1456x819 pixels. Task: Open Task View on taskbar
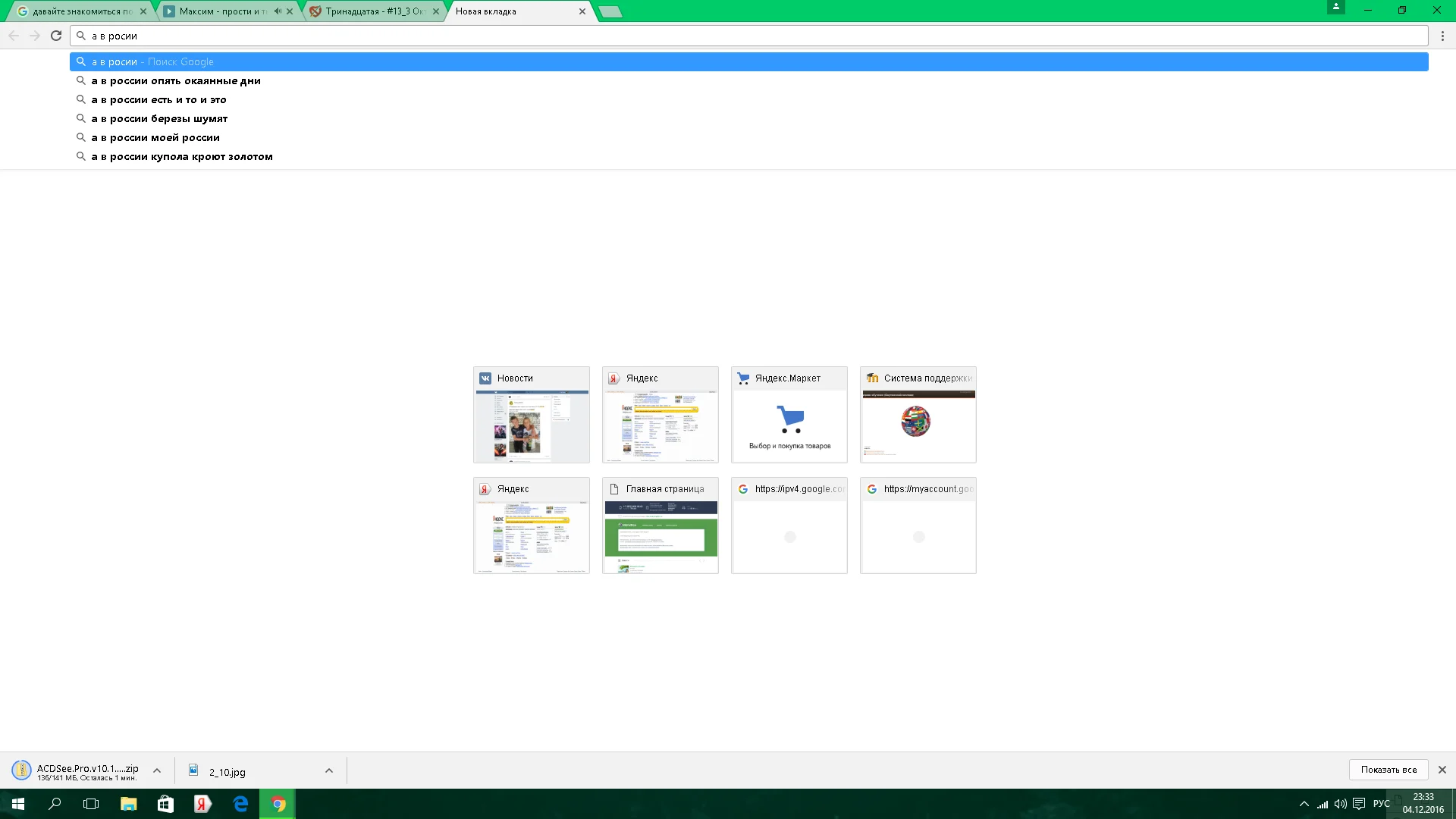click(91, 804)
